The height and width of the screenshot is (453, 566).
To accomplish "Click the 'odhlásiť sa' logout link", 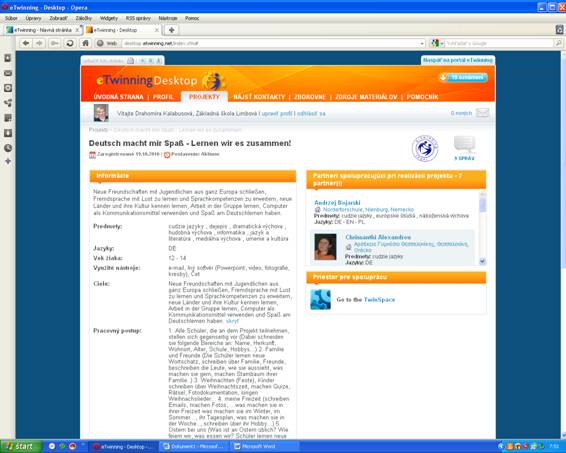I will tap(311, 113).
